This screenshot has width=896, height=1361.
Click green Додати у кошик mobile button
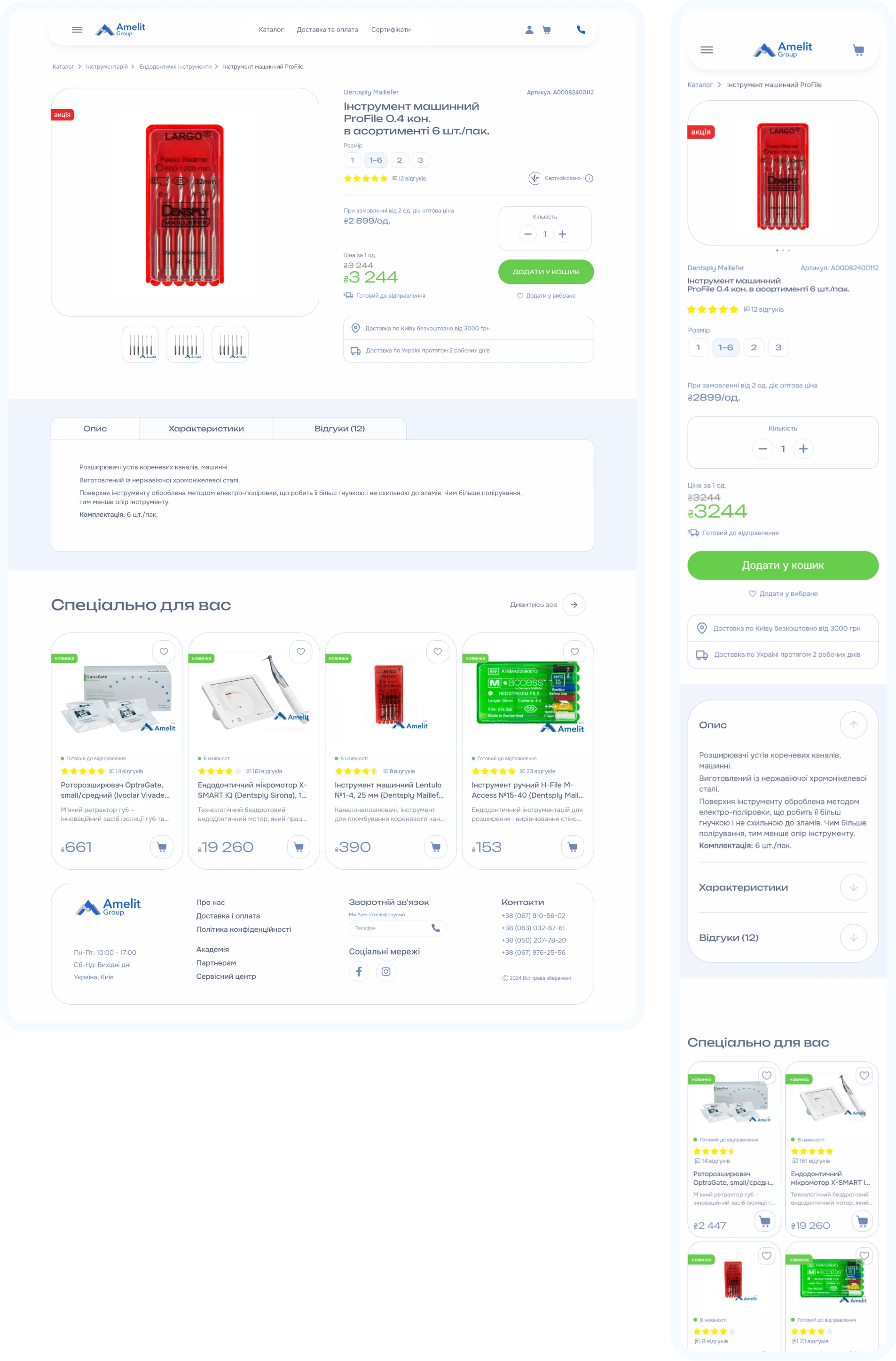click(783, 566)
